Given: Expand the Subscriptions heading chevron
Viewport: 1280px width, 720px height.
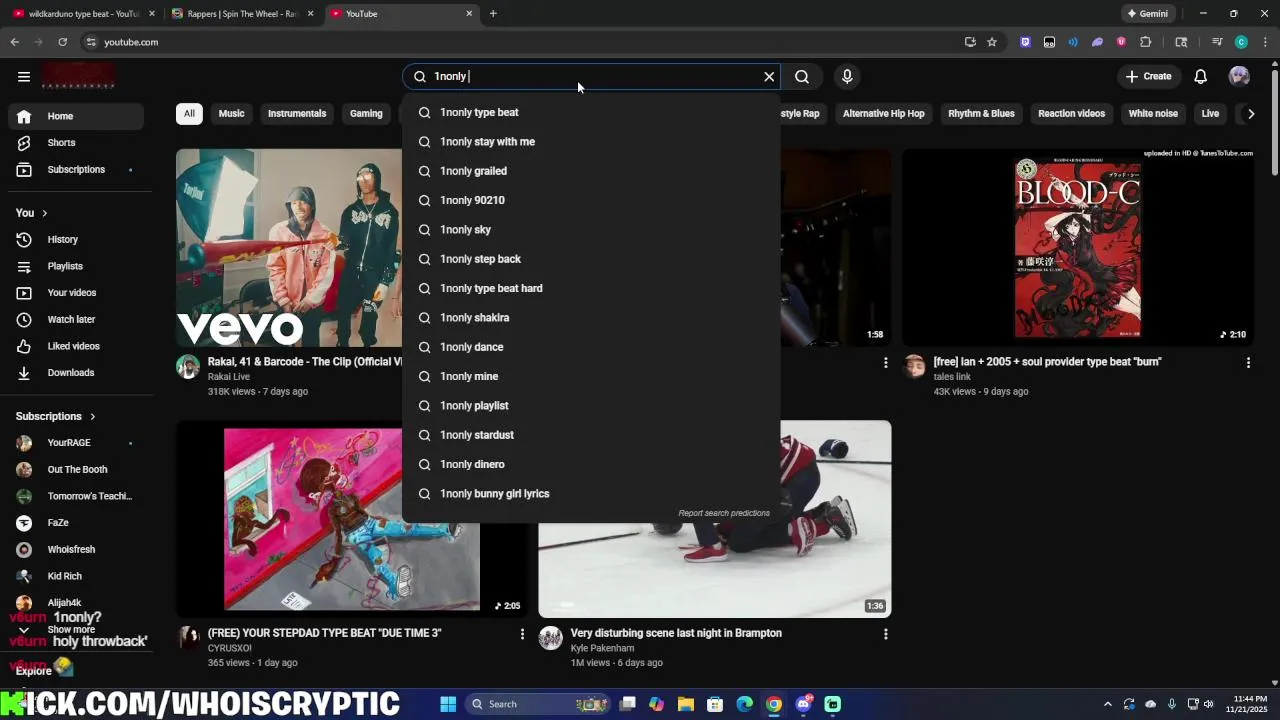Looking at the screenshot, I should pos(92,416).
